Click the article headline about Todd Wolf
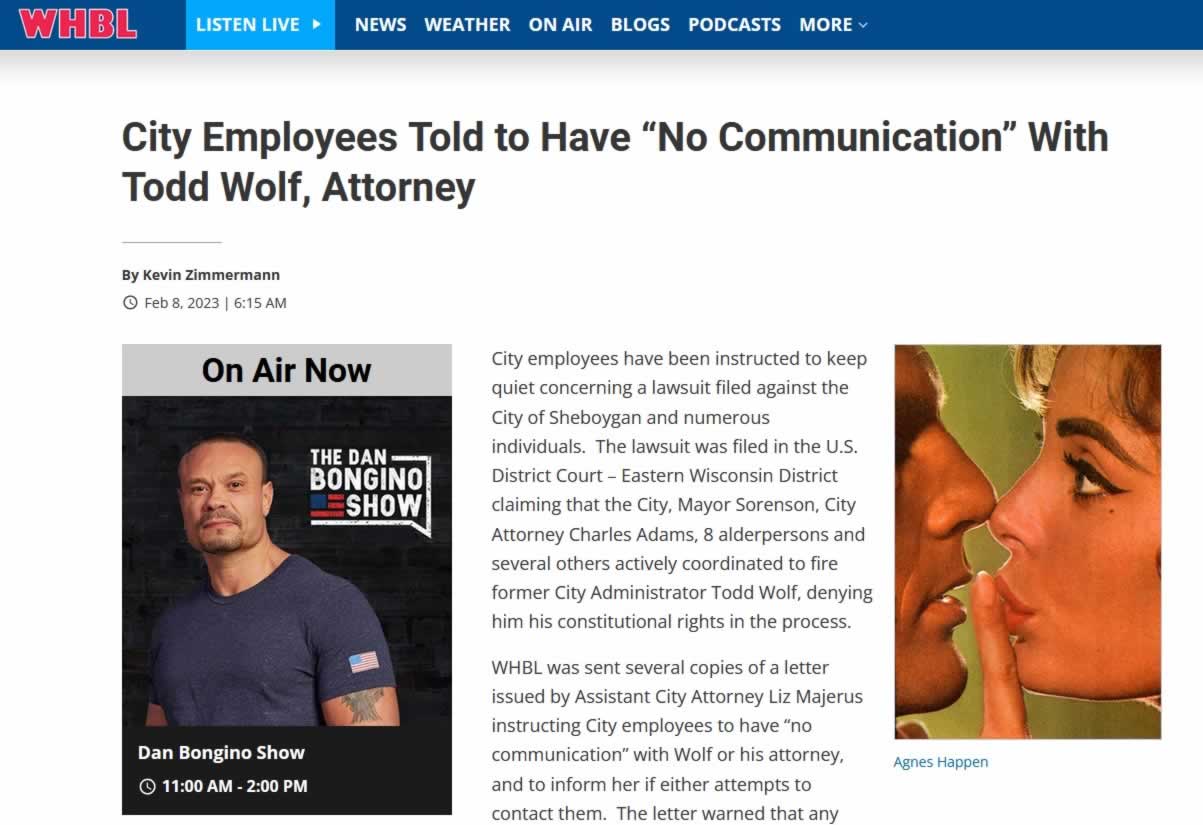 click(615, 162)
